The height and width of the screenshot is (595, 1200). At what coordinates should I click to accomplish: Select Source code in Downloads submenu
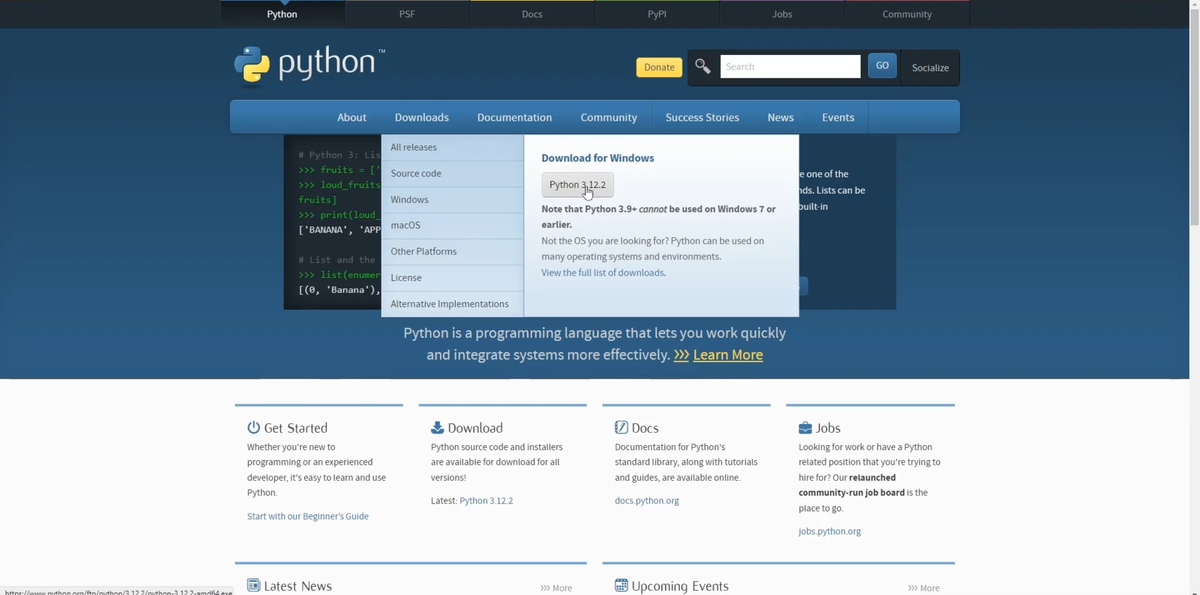[452, 173]
